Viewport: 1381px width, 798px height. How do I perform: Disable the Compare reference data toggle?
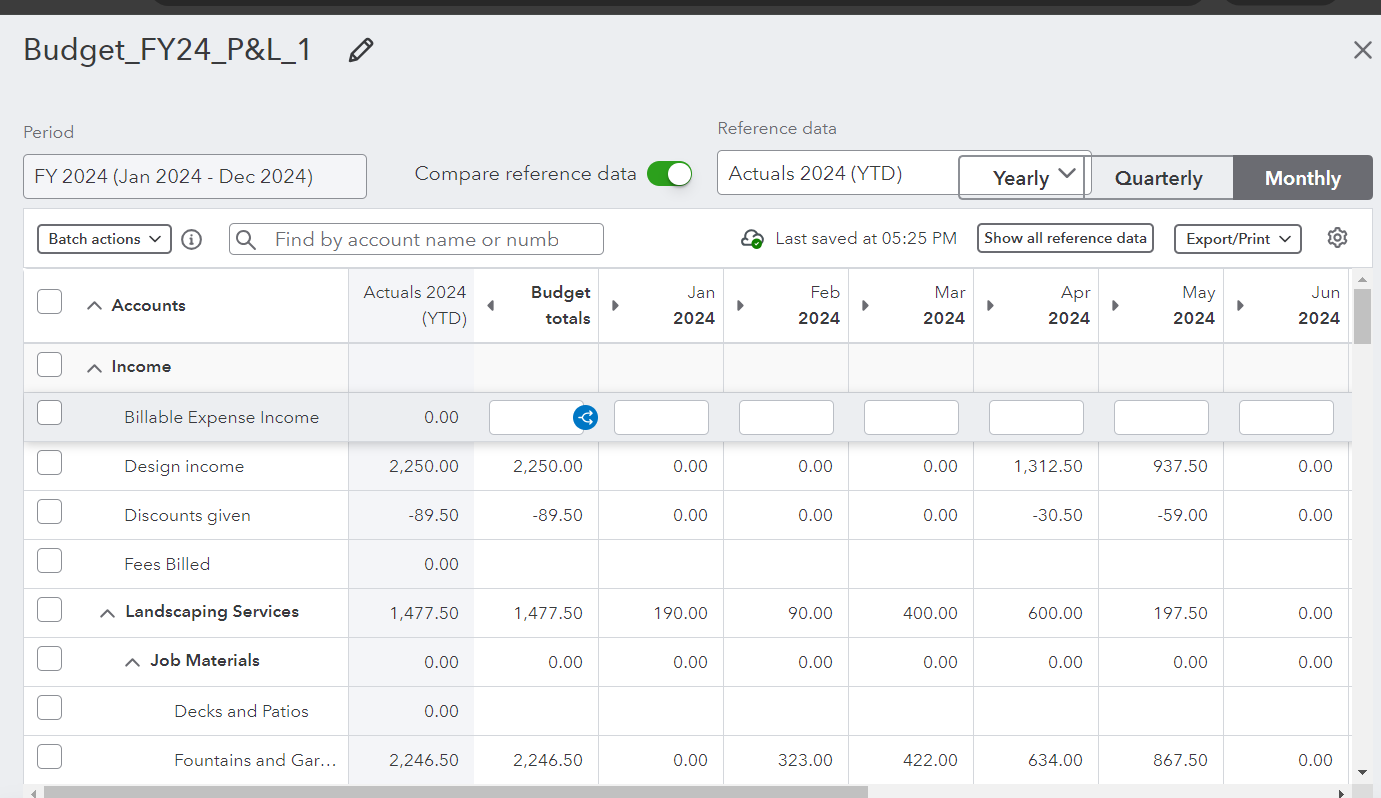coord(670,173)
